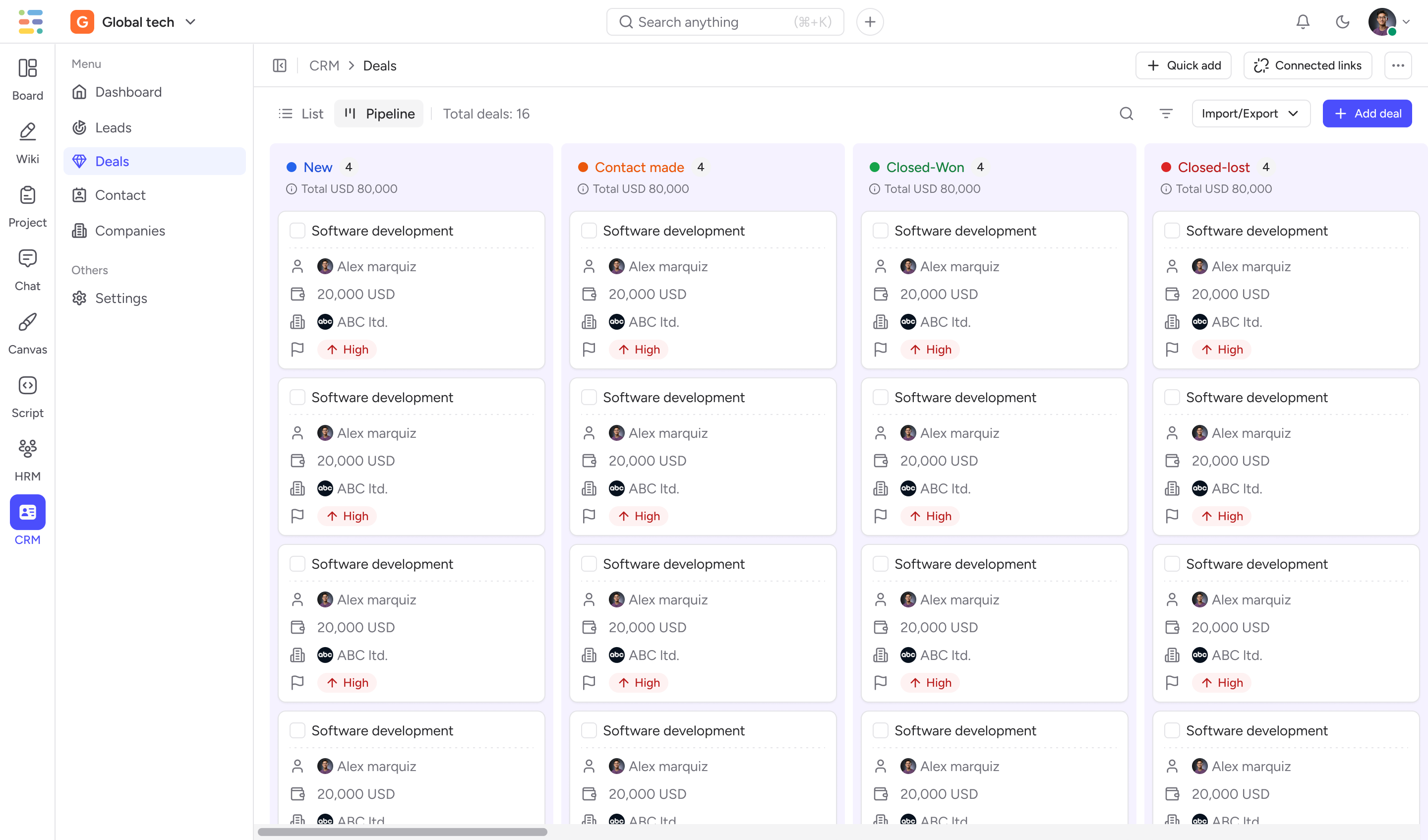Toggle dark mode moon icon
This screenshot has height=840, width=1428.
(x=1342, y=22)
